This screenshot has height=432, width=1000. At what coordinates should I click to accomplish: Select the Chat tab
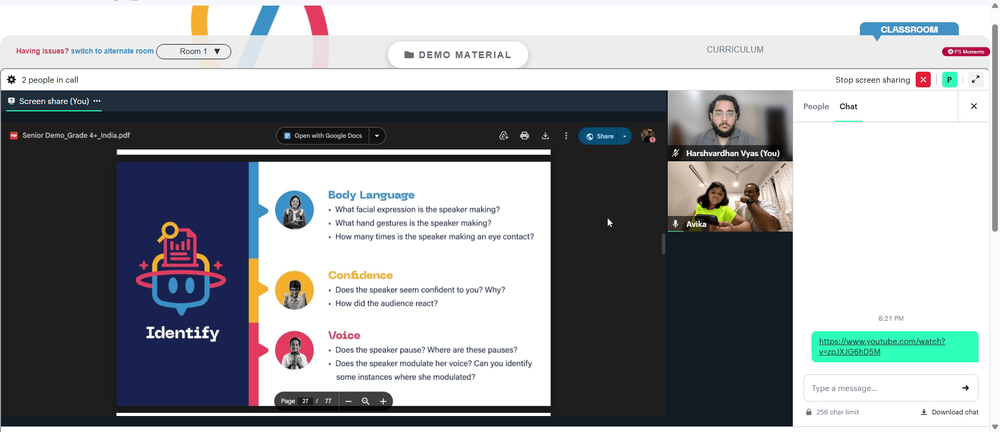pyautogui.click(x=848, y=107)
